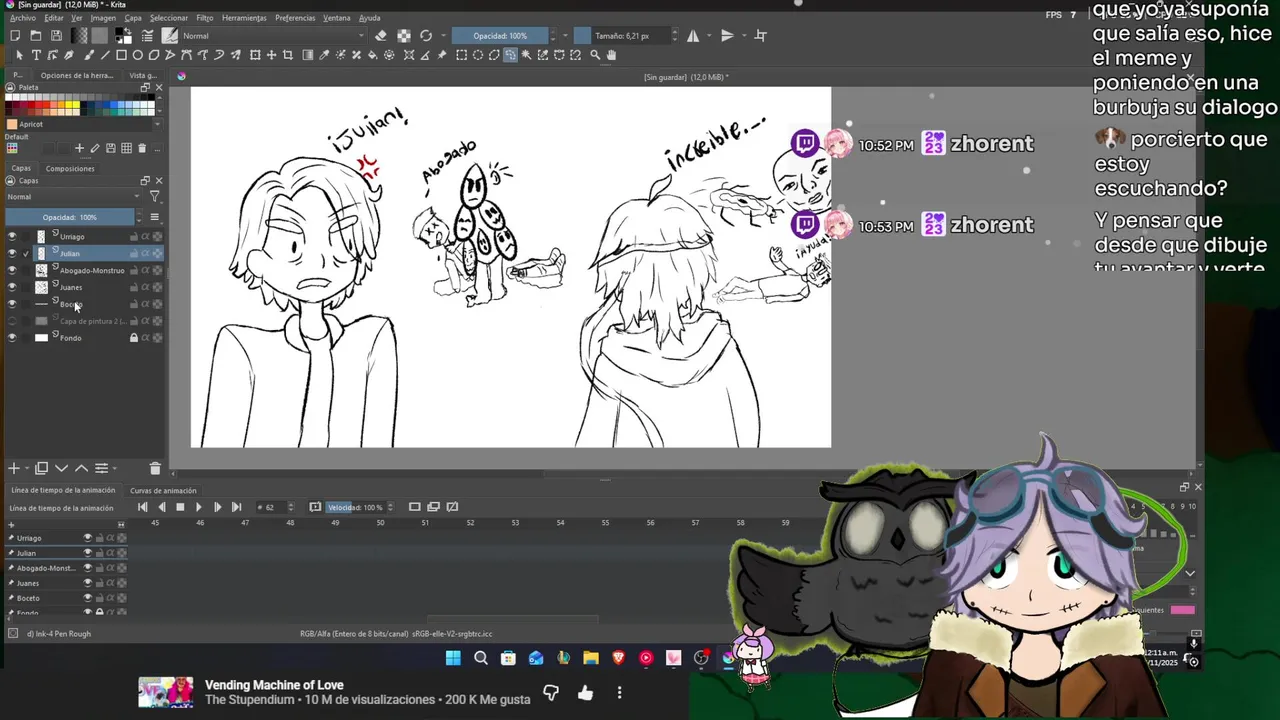Adjust the animation Velocidad slider

[x=354, y=507]
